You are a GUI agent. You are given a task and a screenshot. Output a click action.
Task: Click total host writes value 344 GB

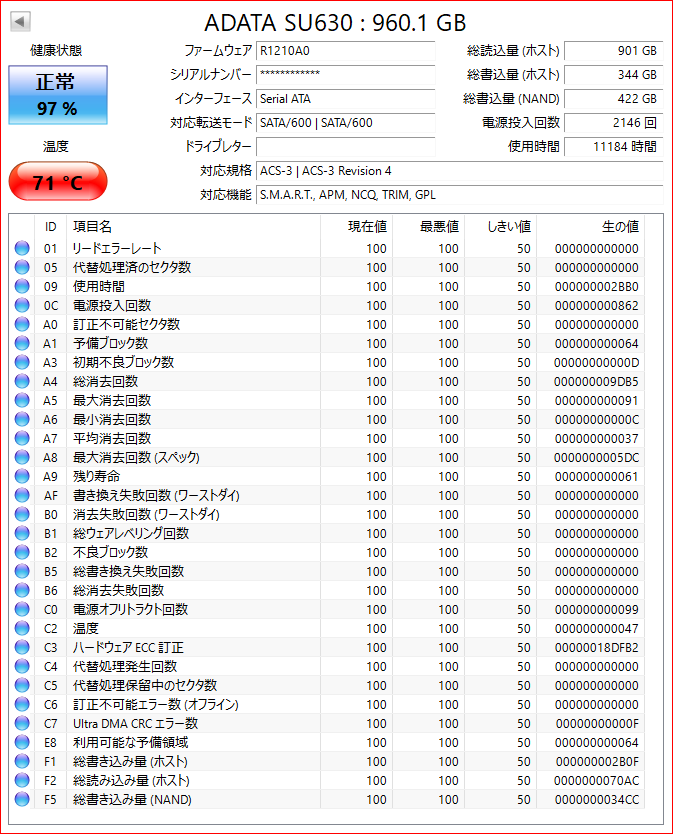613,75
